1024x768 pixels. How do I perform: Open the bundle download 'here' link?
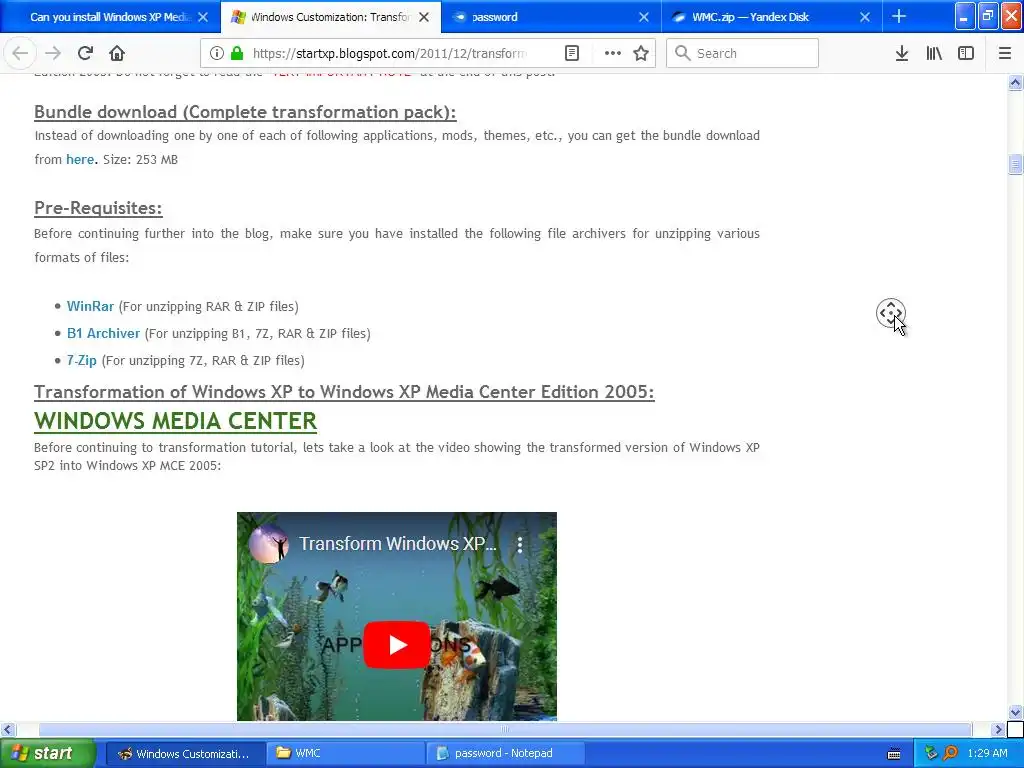[80, 159]
